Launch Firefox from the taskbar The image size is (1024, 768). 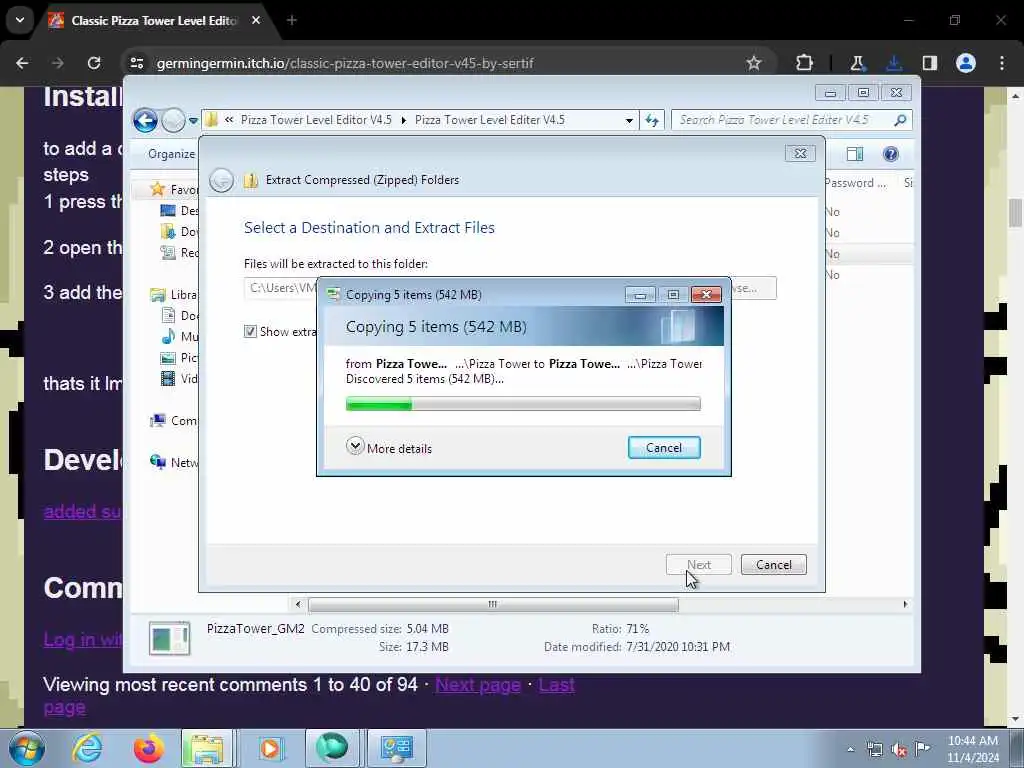click(148, 748)
